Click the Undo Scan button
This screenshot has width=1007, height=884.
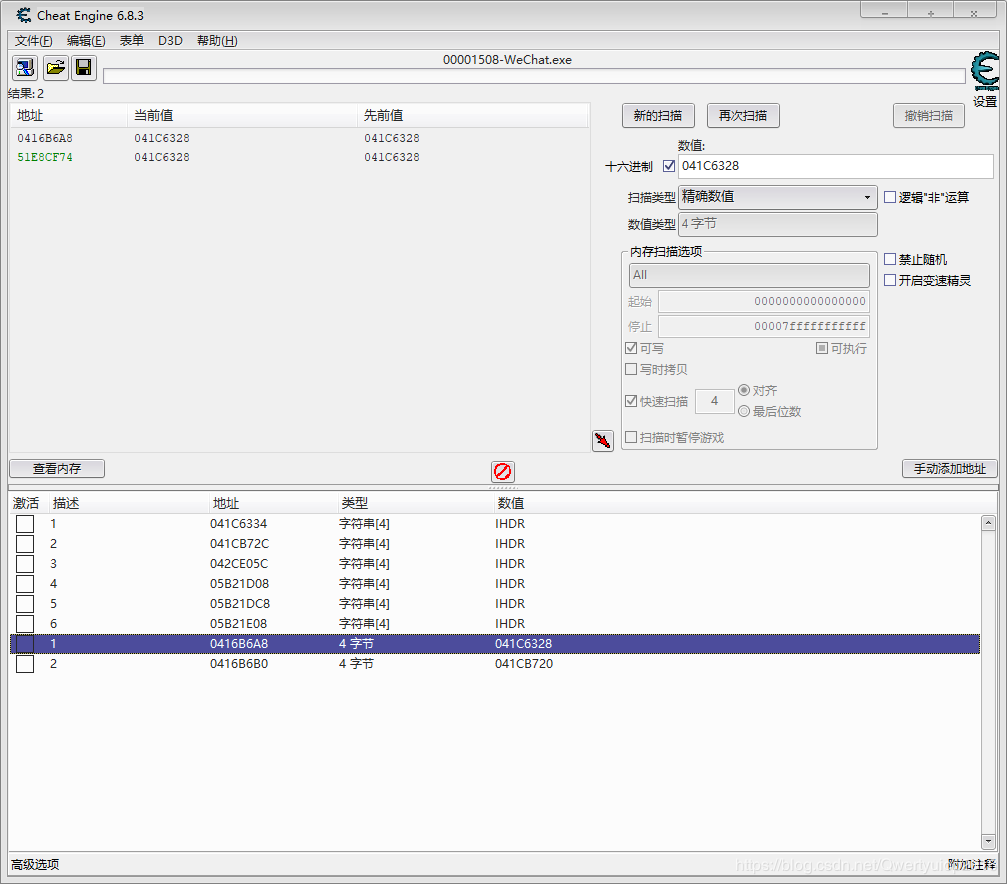(928, 116)
